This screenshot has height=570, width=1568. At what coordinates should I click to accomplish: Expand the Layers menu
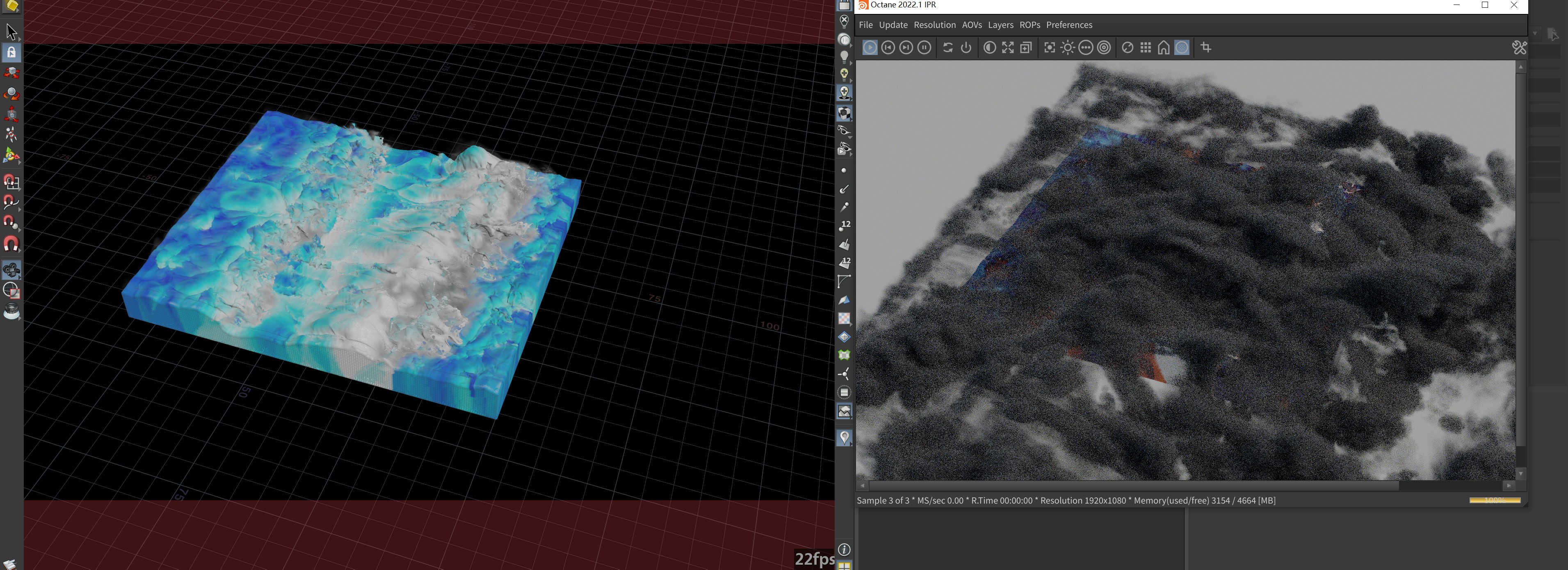[x=1000, y=25]
